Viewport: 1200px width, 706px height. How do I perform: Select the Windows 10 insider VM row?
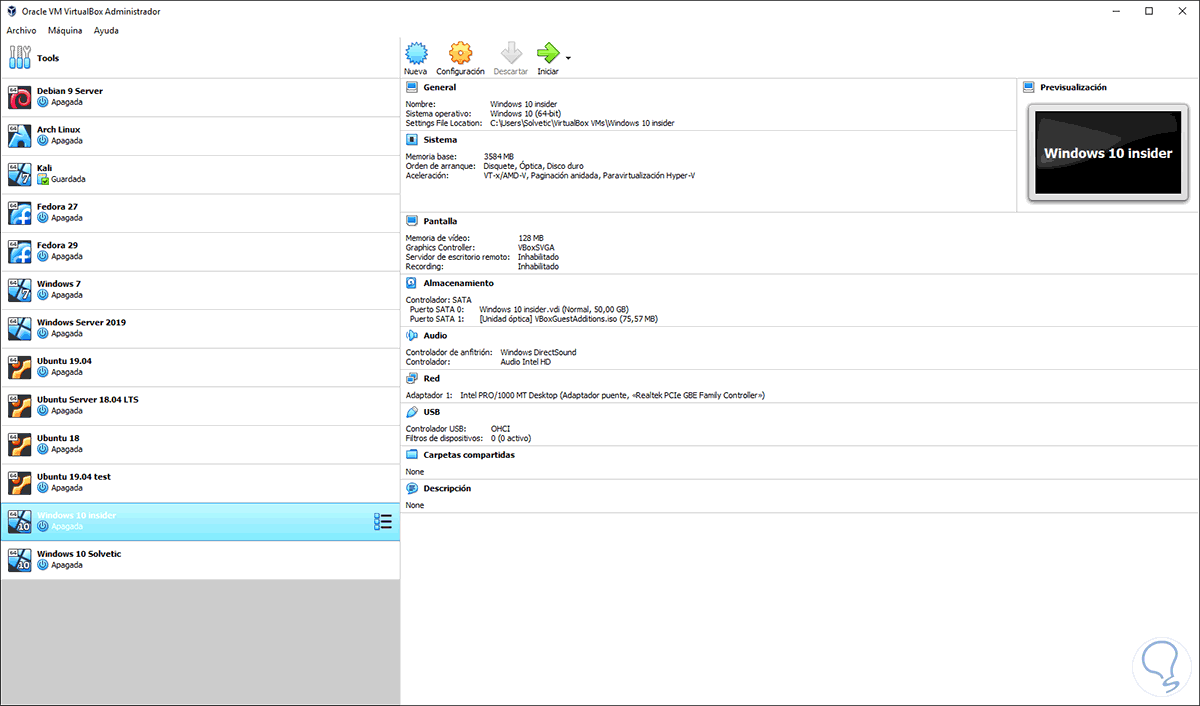(200, 522)
